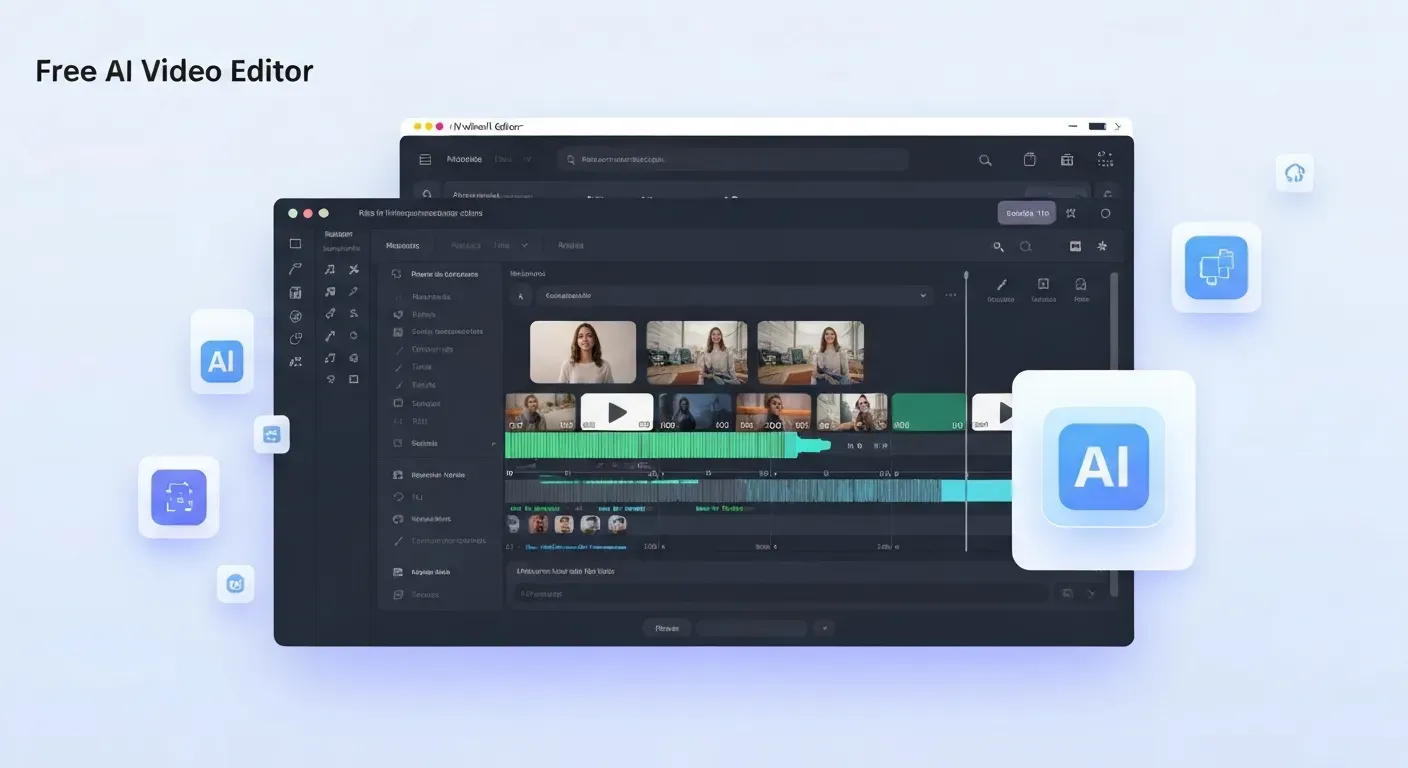
Task: Select the music note audio tool in left toolbar
Action: pos(331,269)
